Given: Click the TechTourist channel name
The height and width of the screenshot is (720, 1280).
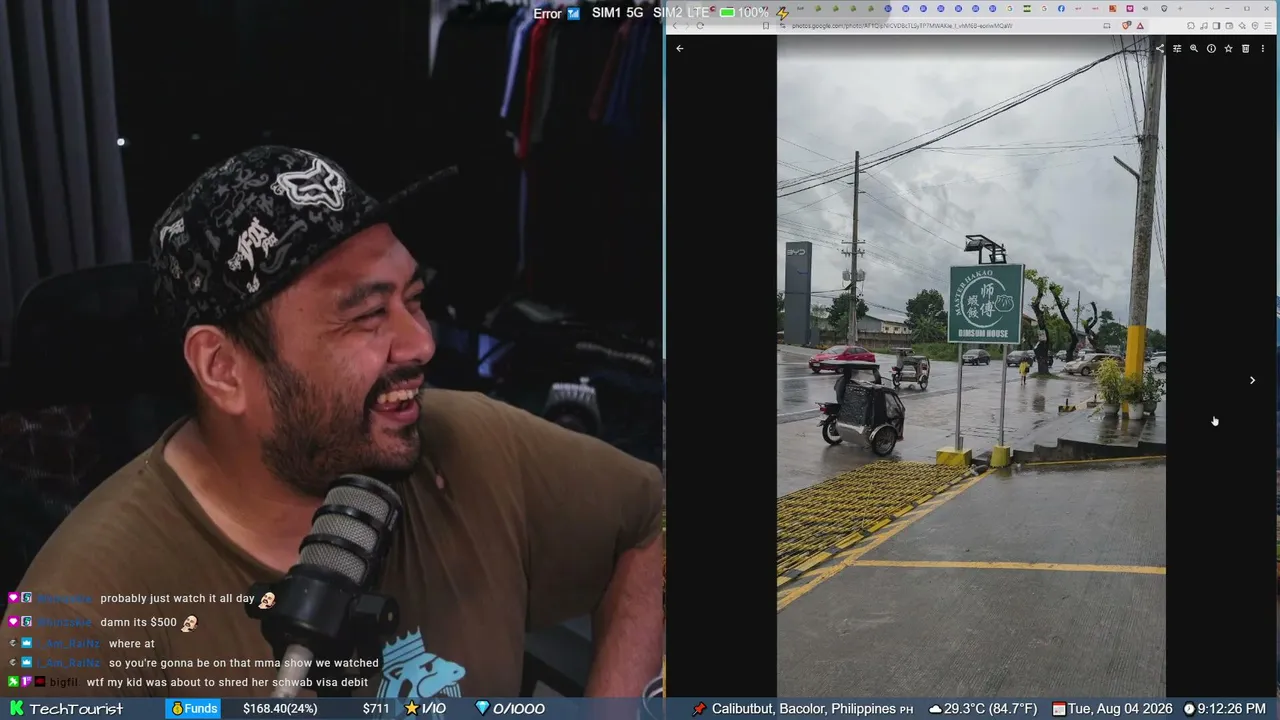Looking at the screenshot, I should [x=76, y=709].
